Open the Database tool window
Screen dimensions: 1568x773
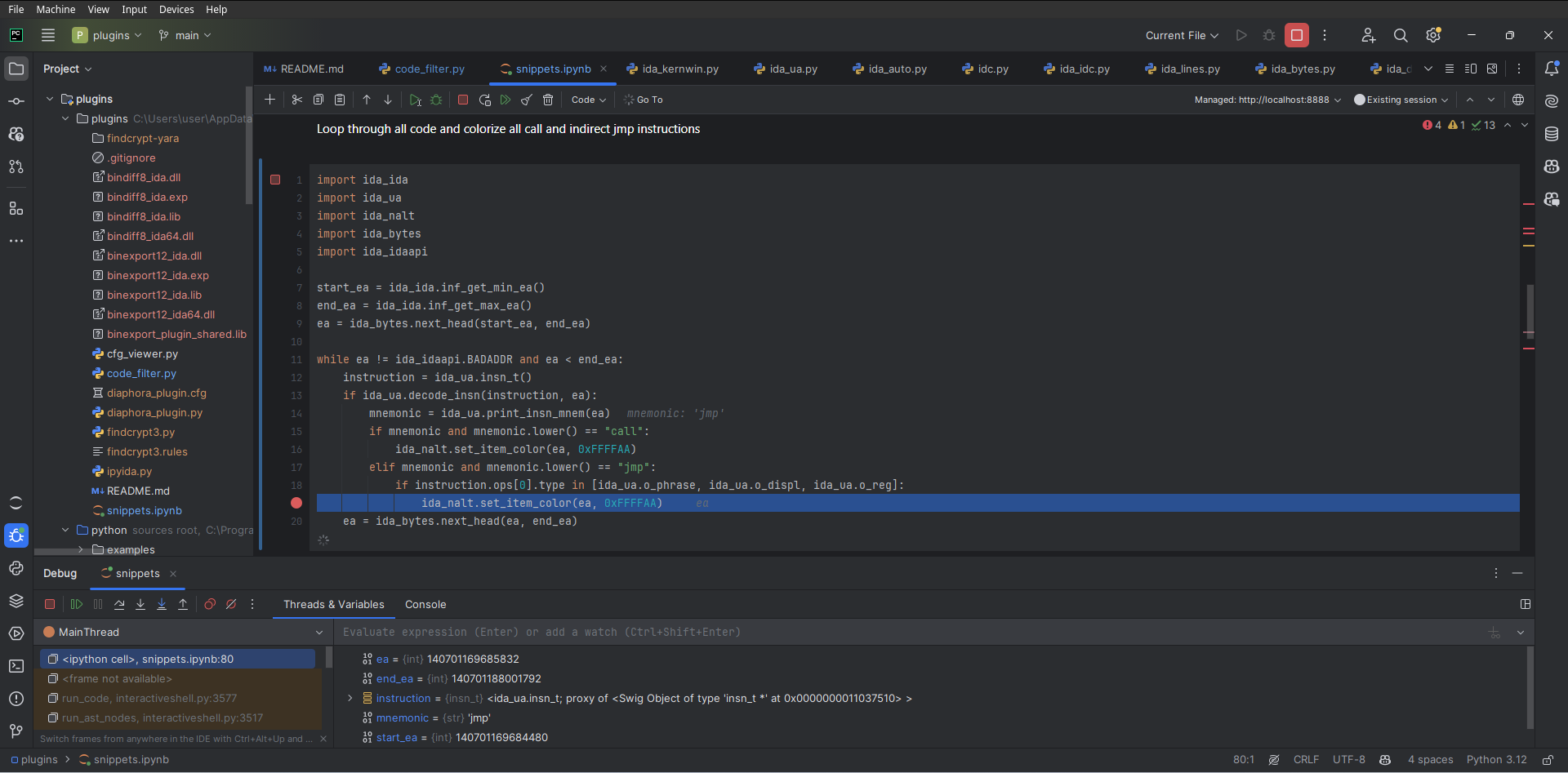coord(1552,134)
